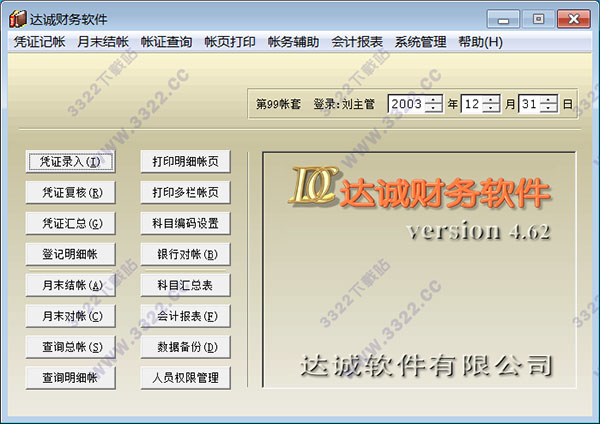Screen dimensions: 600x424
Task: Open the 月末结帐 menu
Action: tap(103, 42)
